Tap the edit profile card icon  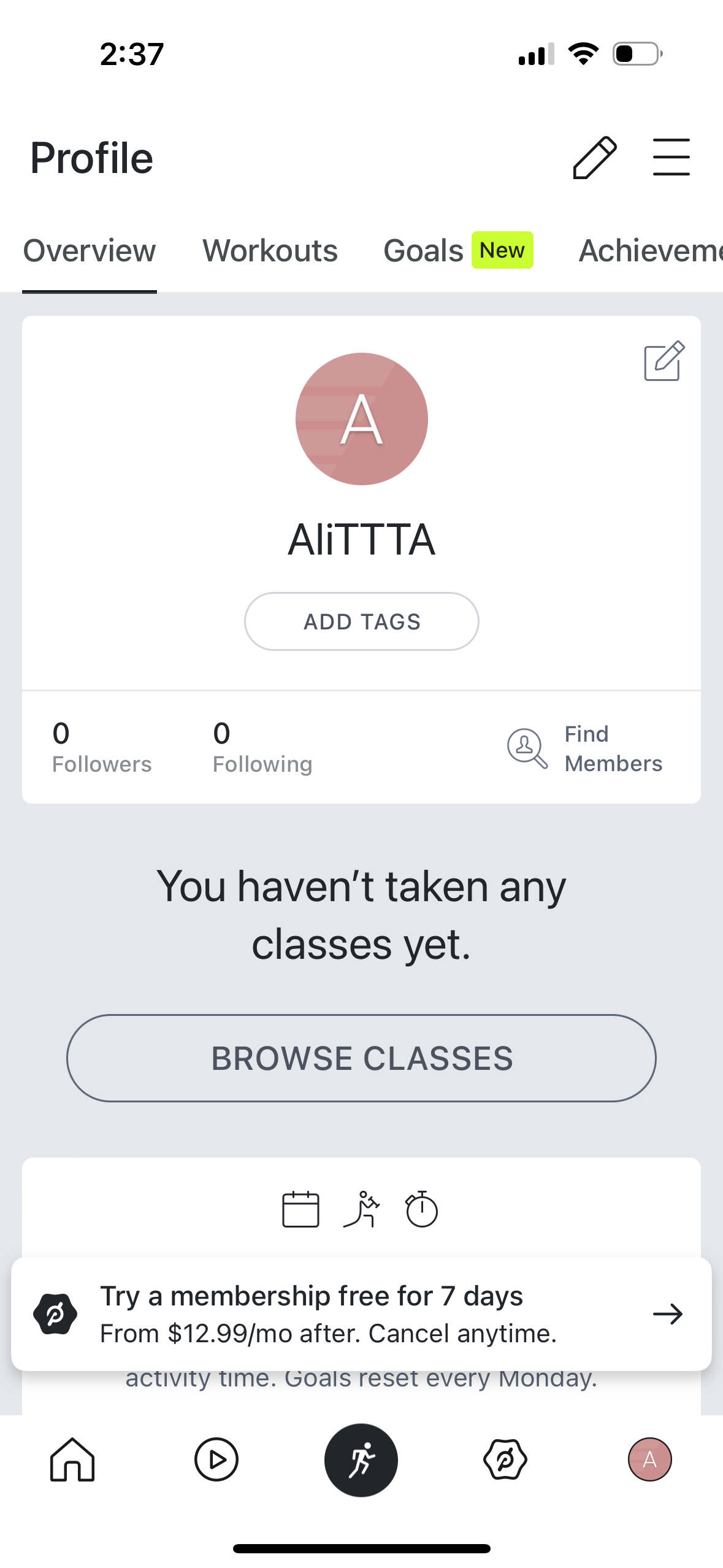664,361
